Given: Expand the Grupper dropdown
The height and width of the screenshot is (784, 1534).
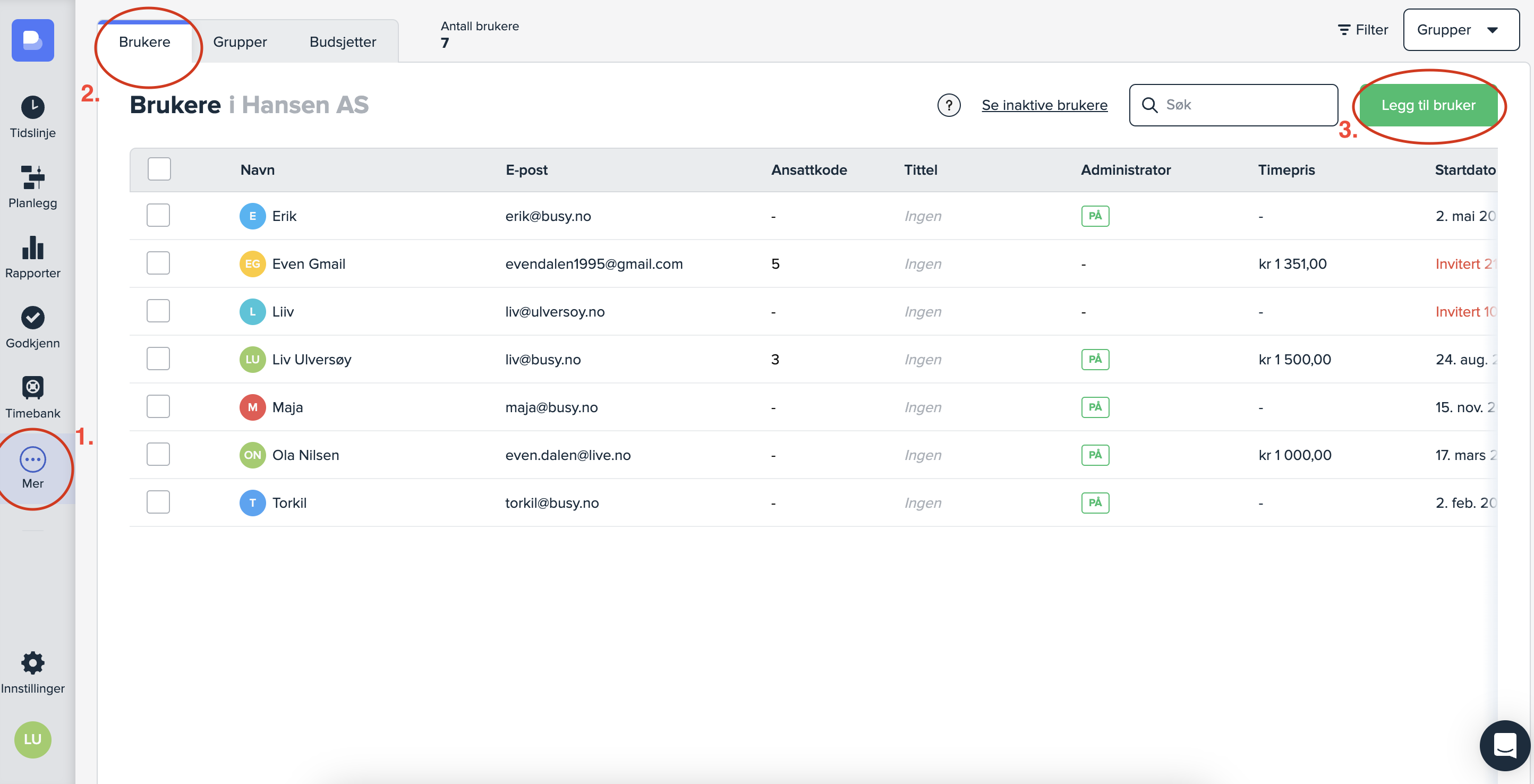Looking at the screenshot, I should click(1460, 30).
